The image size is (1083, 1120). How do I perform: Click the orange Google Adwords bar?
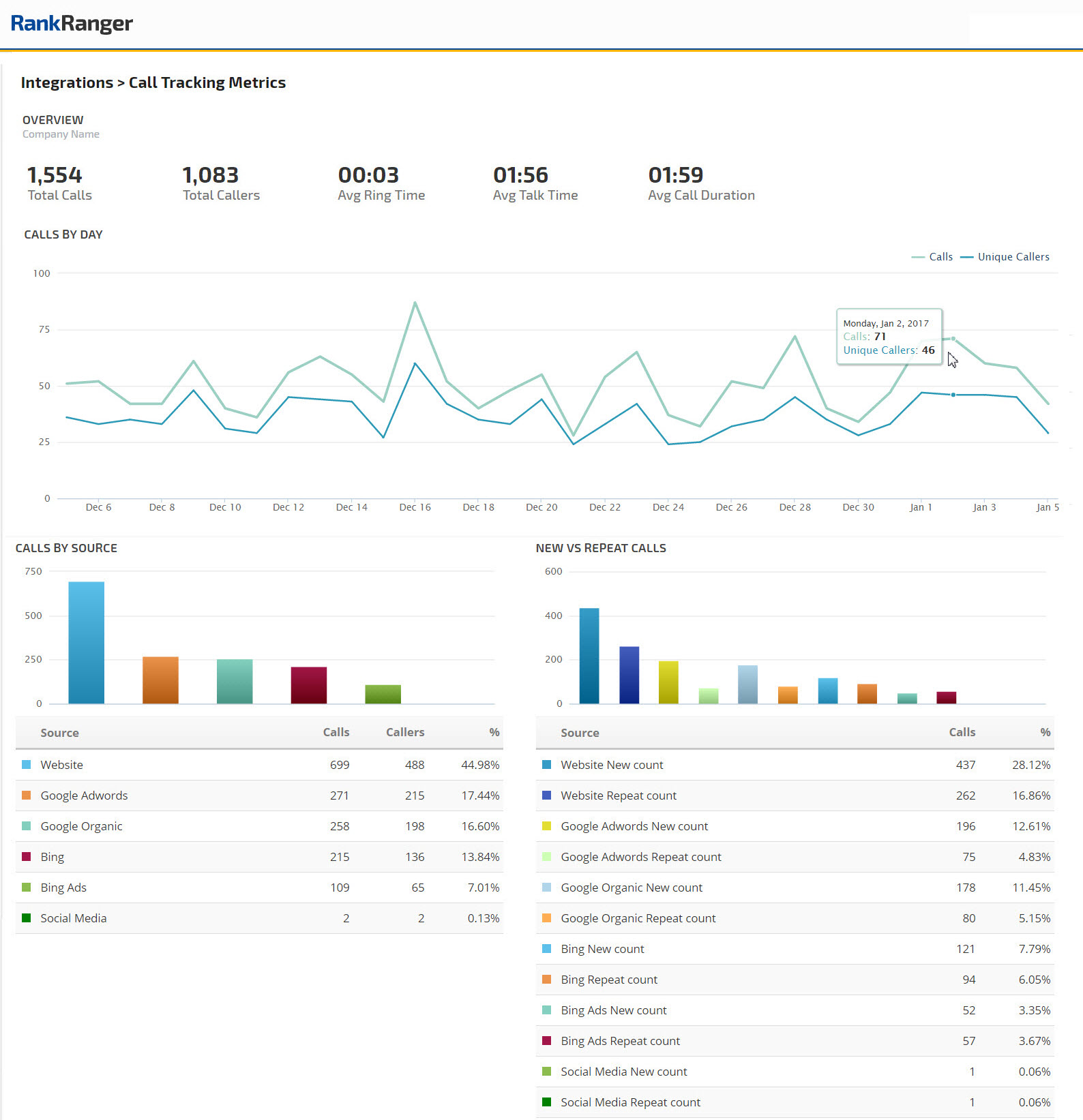pyautogui.click(x=160, y=680)
